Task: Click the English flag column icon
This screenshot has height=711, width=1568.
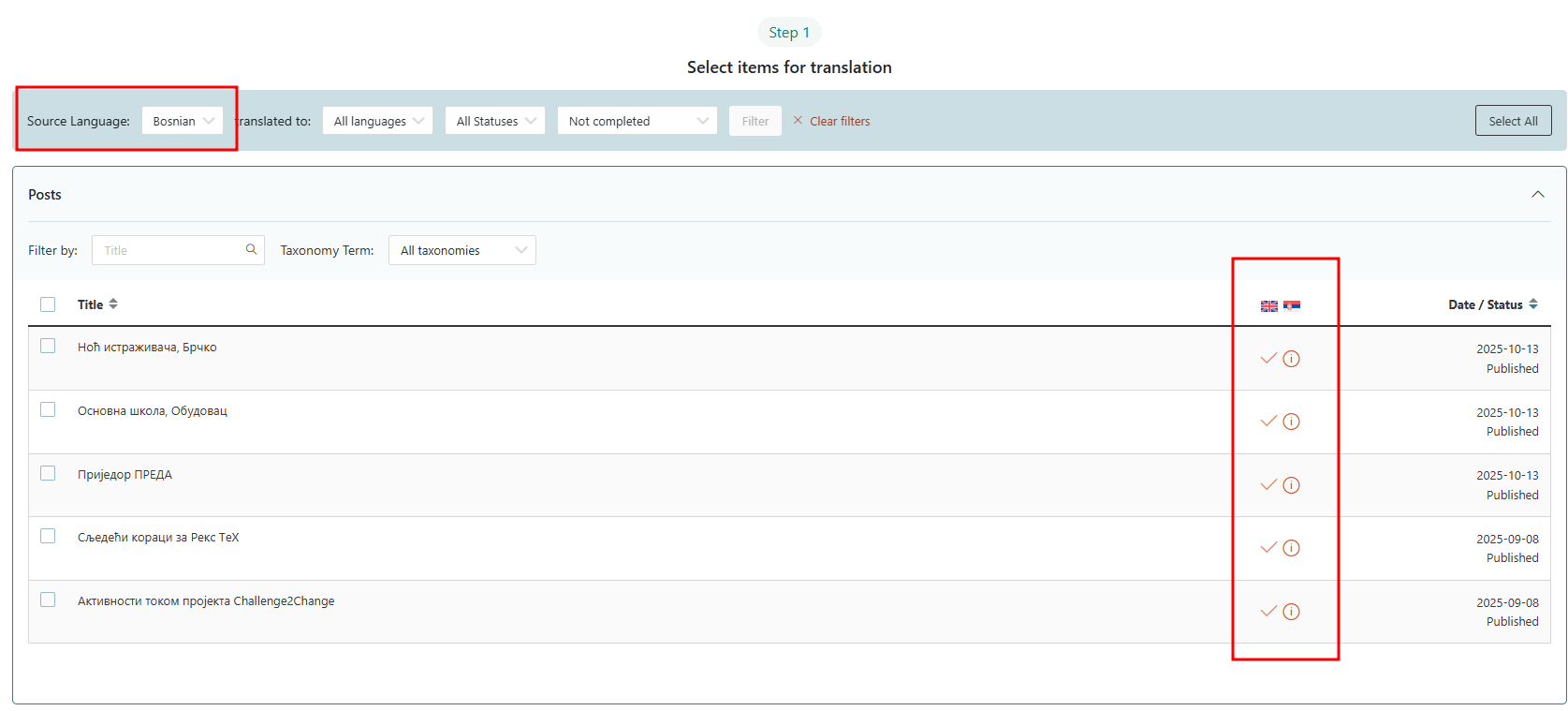Action: click(x=1268, y=306)
